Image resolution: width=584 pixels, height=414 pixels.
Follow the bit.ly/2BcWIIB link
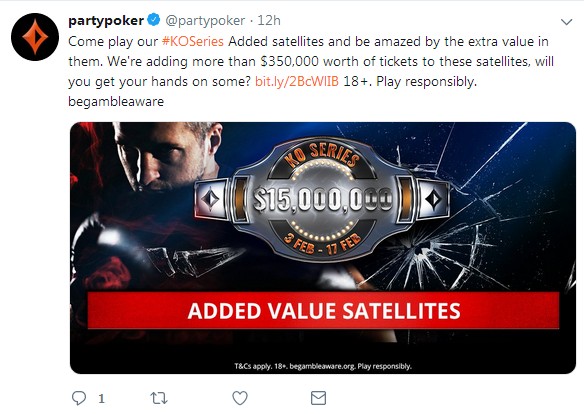[x=297, y=81]
